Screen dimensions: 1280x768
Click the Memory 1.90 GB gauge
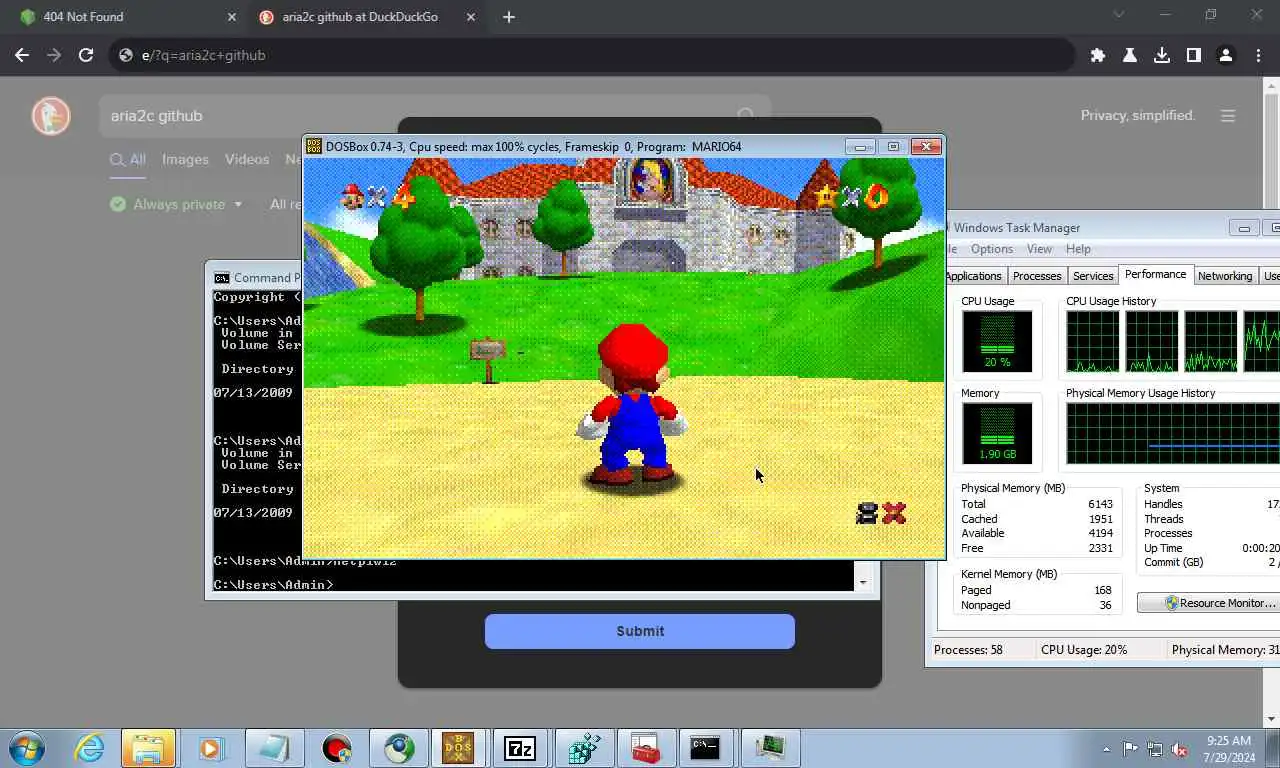click(997, 433)
